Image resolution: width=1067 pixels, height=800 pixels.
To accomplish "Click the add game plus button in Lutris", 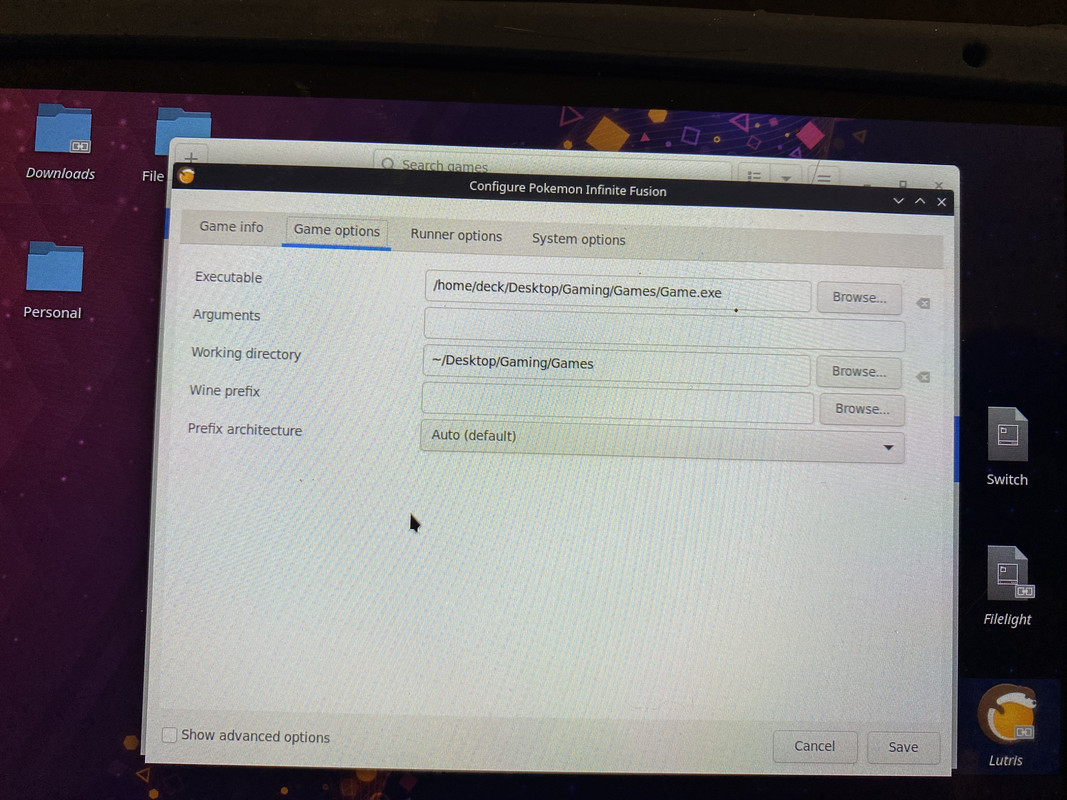I will [x=191, y=158].
